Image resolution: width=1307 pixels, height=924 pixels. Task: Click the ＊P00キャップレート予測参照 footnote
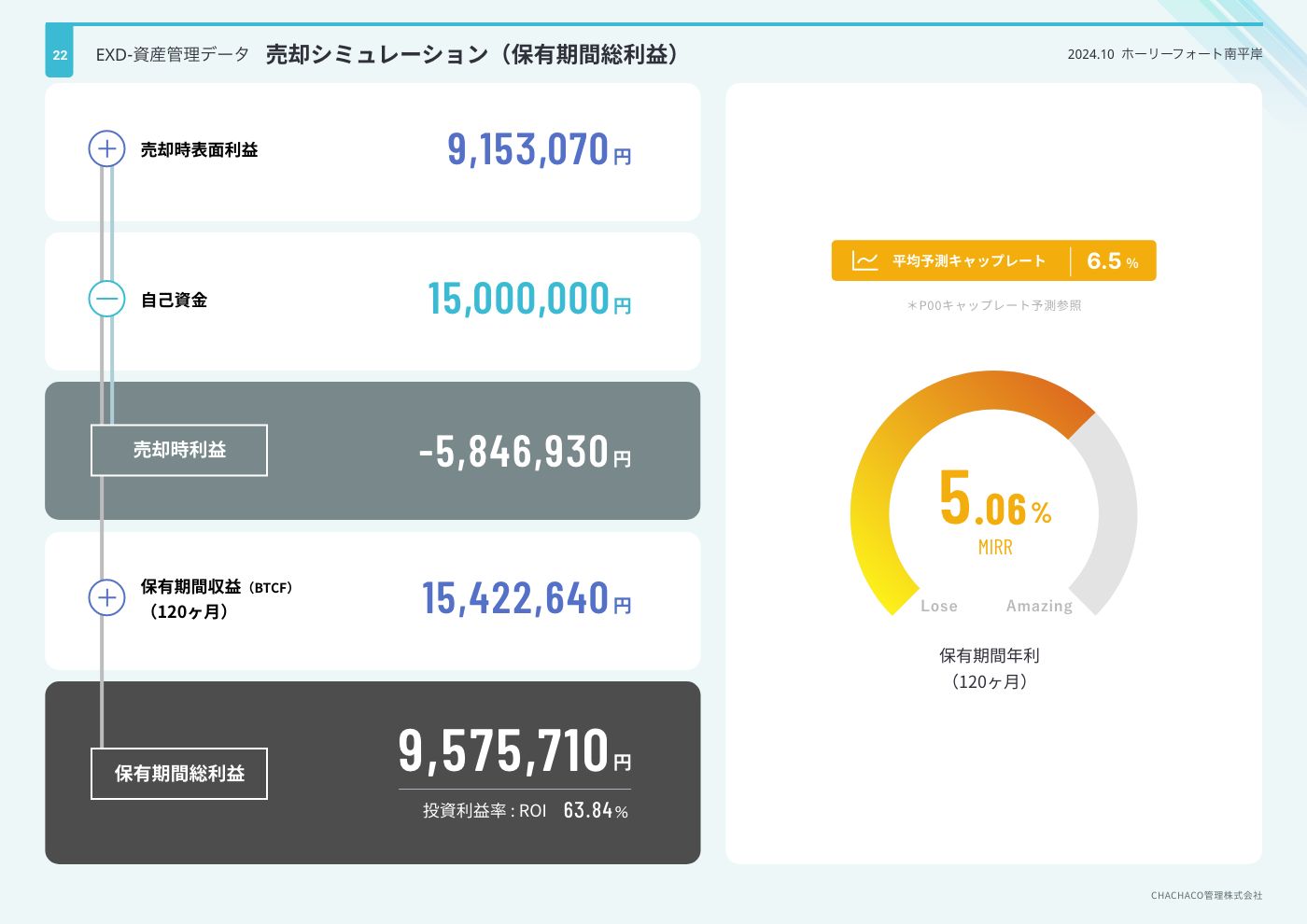tap(993, 305)
